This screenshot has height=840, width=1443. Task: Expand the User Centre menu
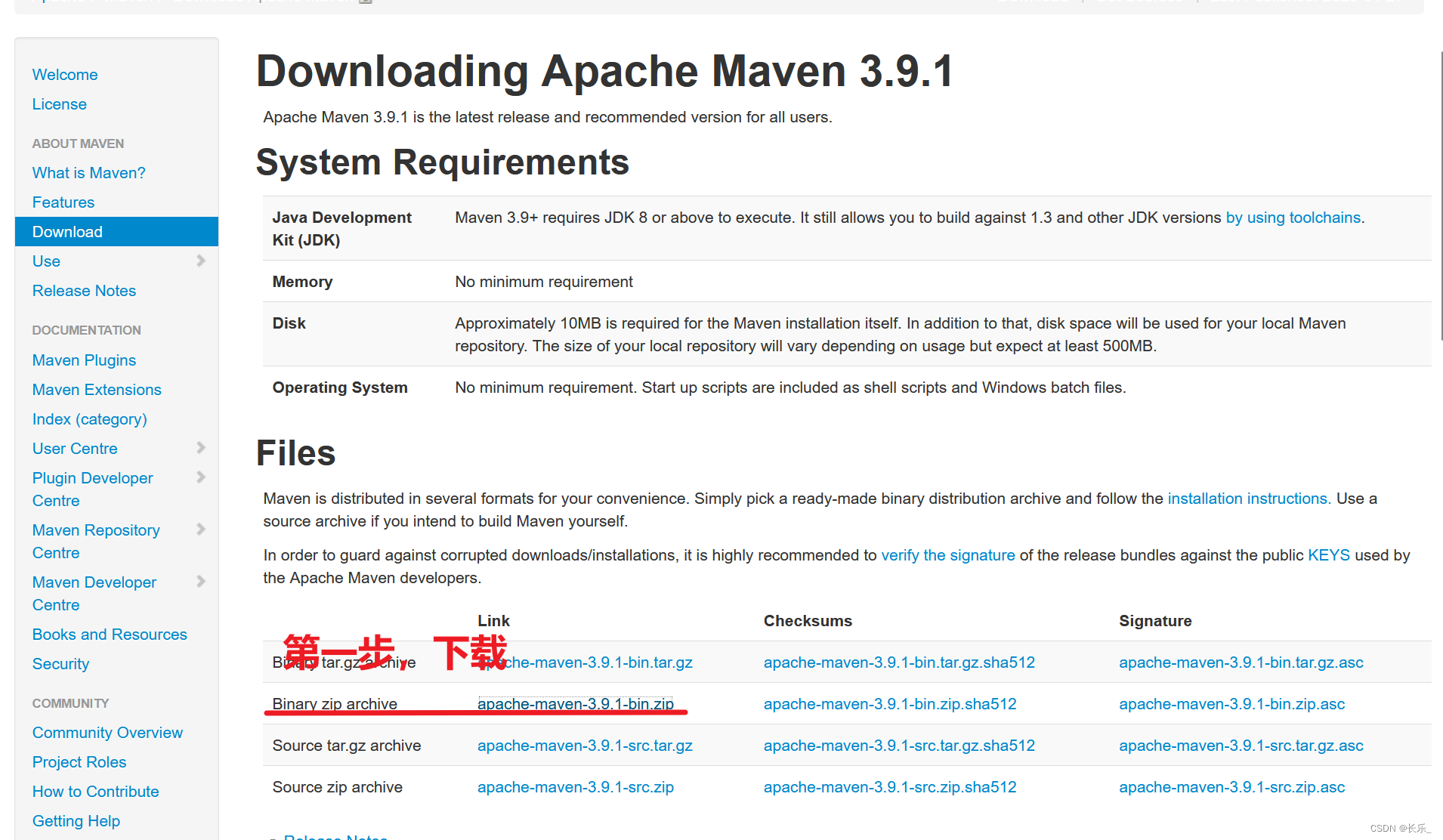200,447
